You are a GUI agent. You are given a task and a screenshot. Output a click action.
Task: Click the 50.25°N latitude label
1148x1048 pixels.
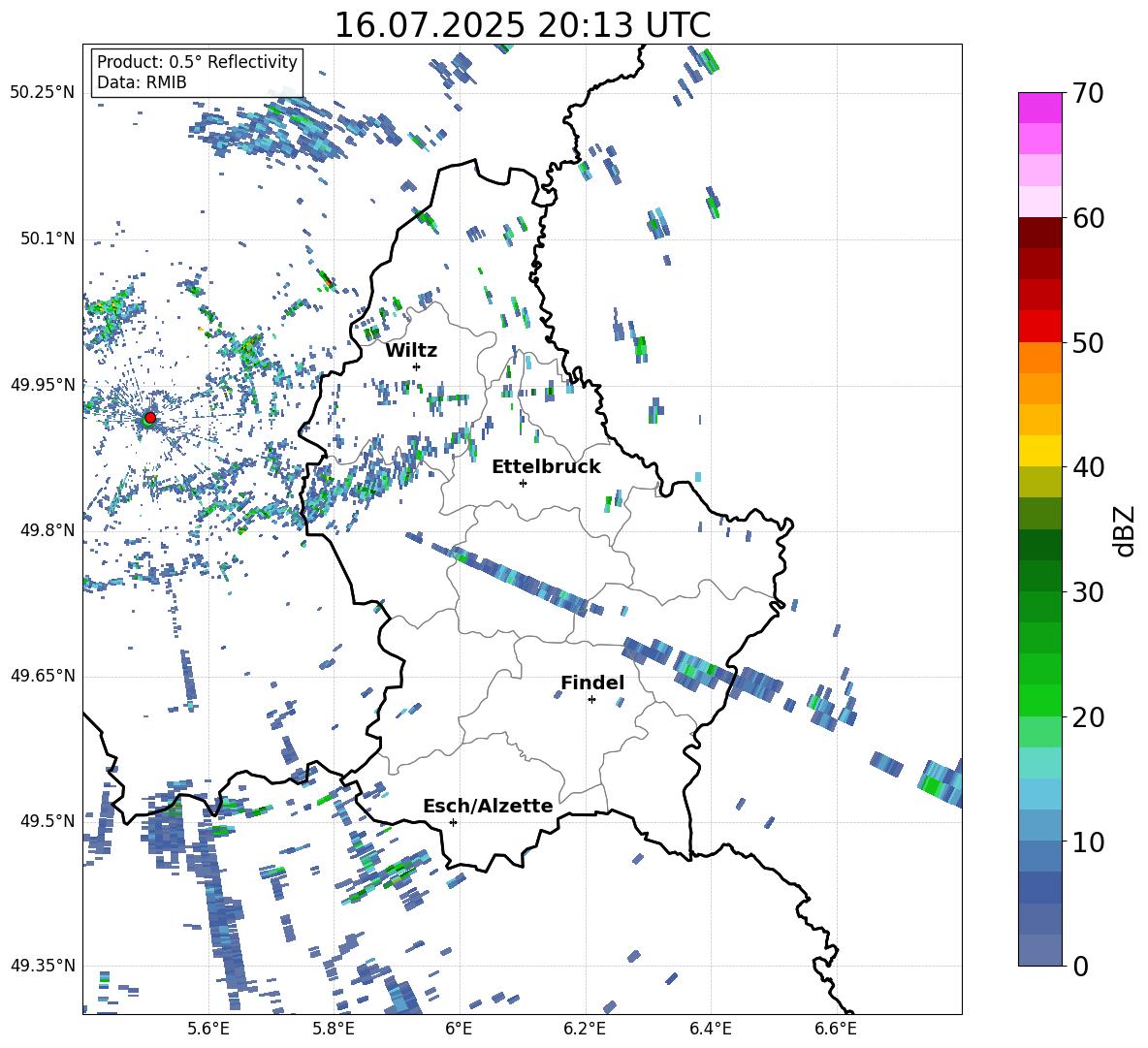coord(43,93)
